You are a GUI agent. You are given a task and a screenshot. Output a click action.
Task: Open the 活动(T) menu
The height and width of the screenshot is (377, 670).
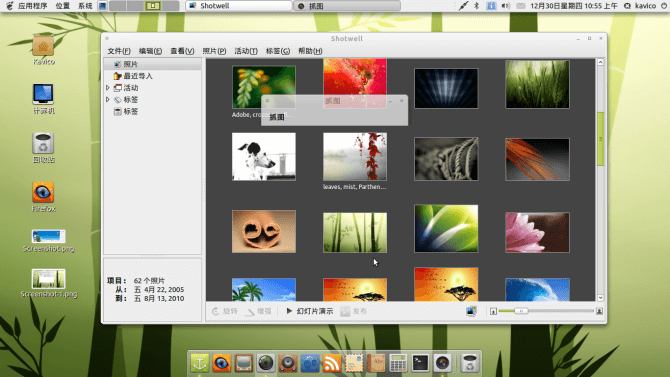pos(246,51)
